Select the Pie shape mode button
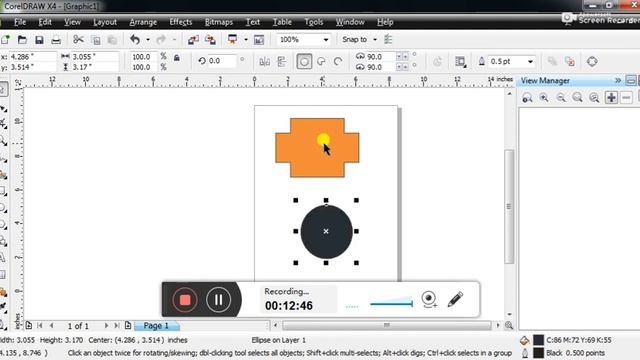The width and height of the screenshot is (640, 360). point(321,62)
